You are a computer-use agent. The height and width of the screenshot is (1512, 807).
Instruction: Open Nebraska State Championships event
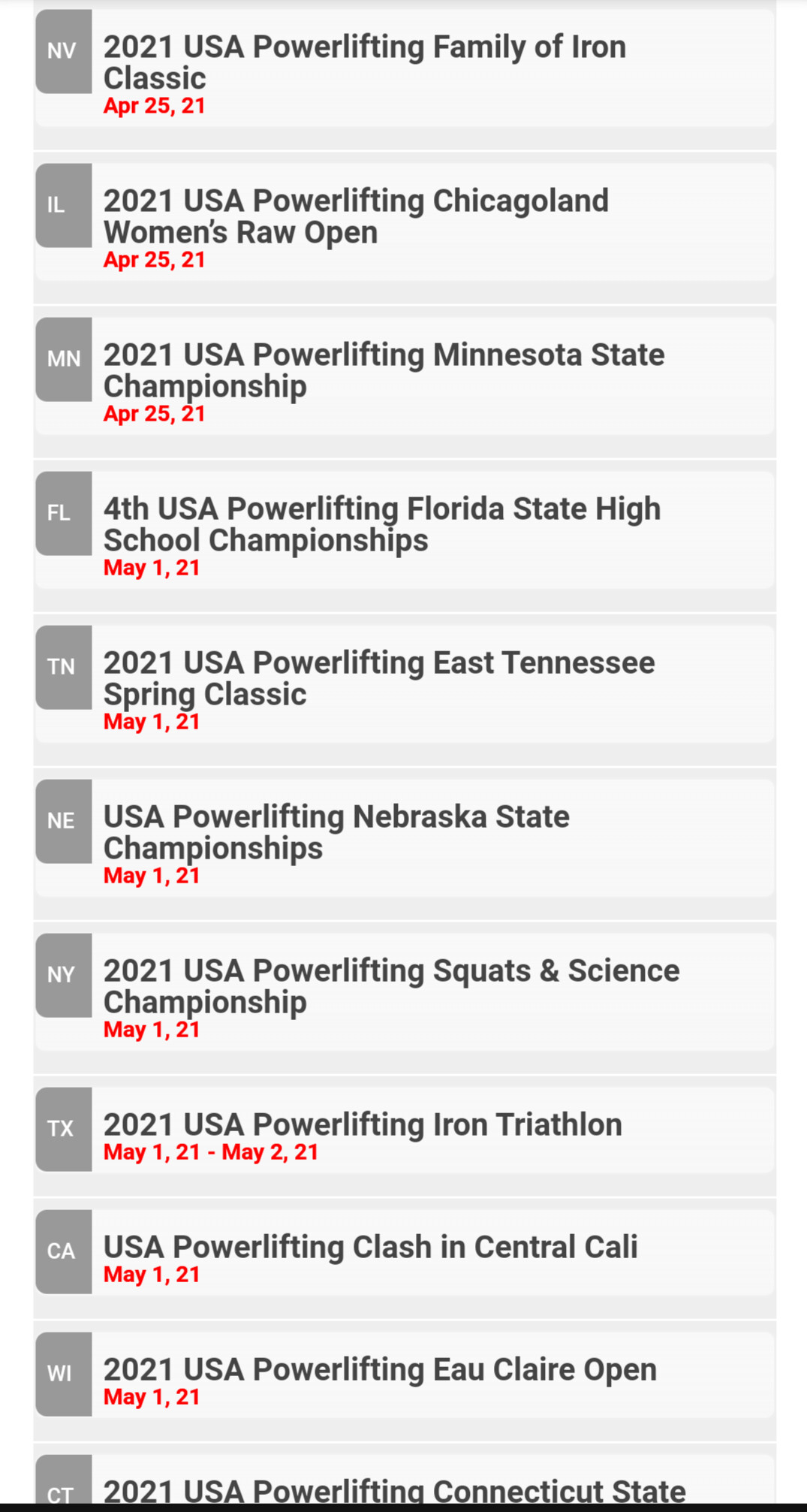click(x=336, y=832)
